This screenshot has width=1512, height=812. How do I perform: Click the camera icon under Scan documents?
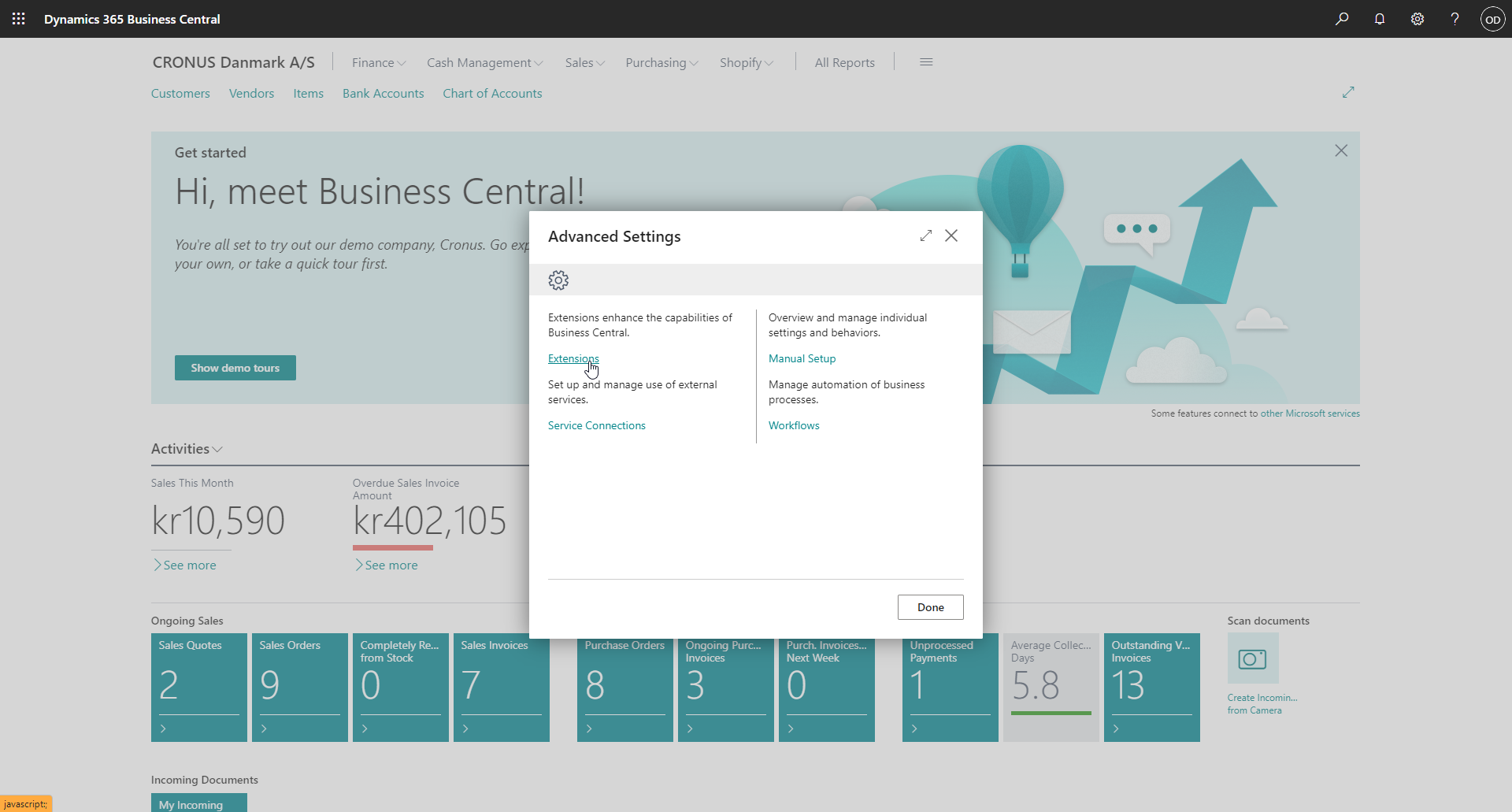tap(1252, 658)
